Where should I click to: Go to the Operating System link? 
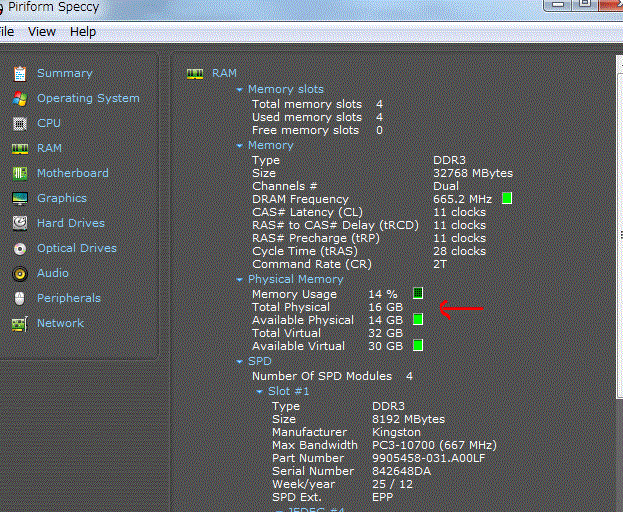[88, 98]
